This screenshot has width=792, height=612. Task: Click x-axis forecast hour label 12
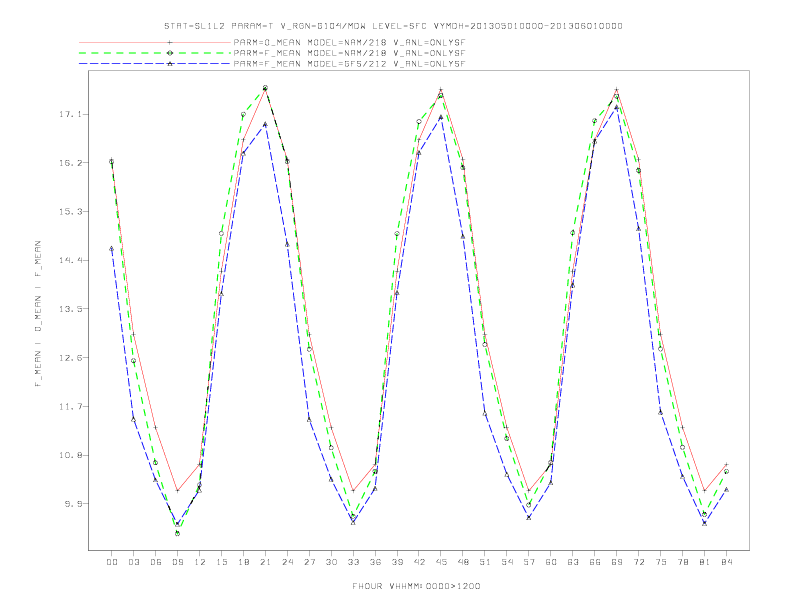[200, 562]
